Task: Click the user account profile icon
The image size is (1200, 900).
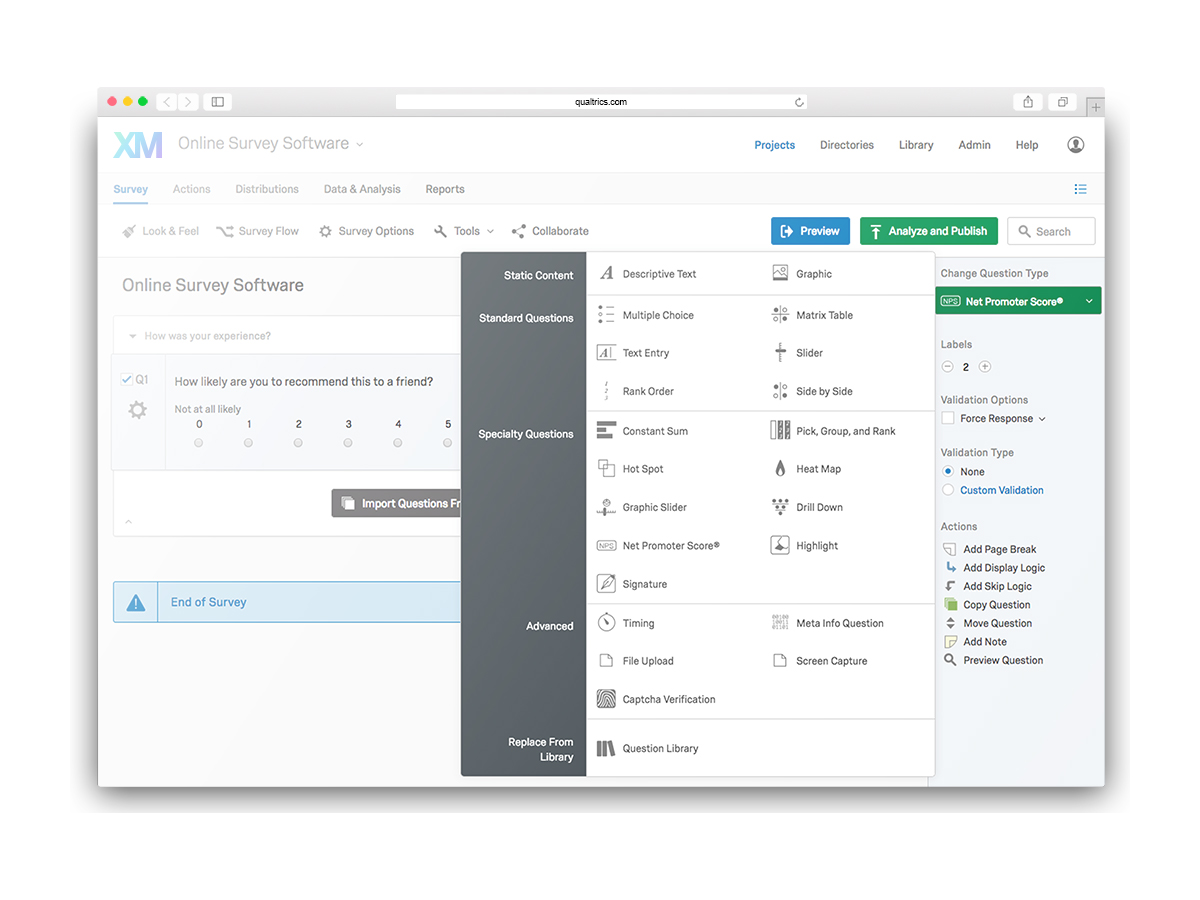Action: click(x=1076, y=145)
